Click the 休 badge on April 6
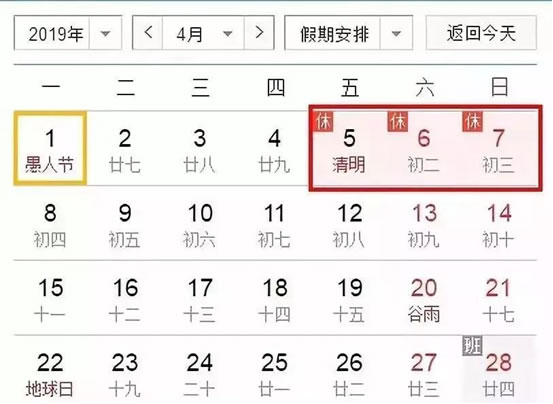Viewport: 553px width, 404px height. 397,122
